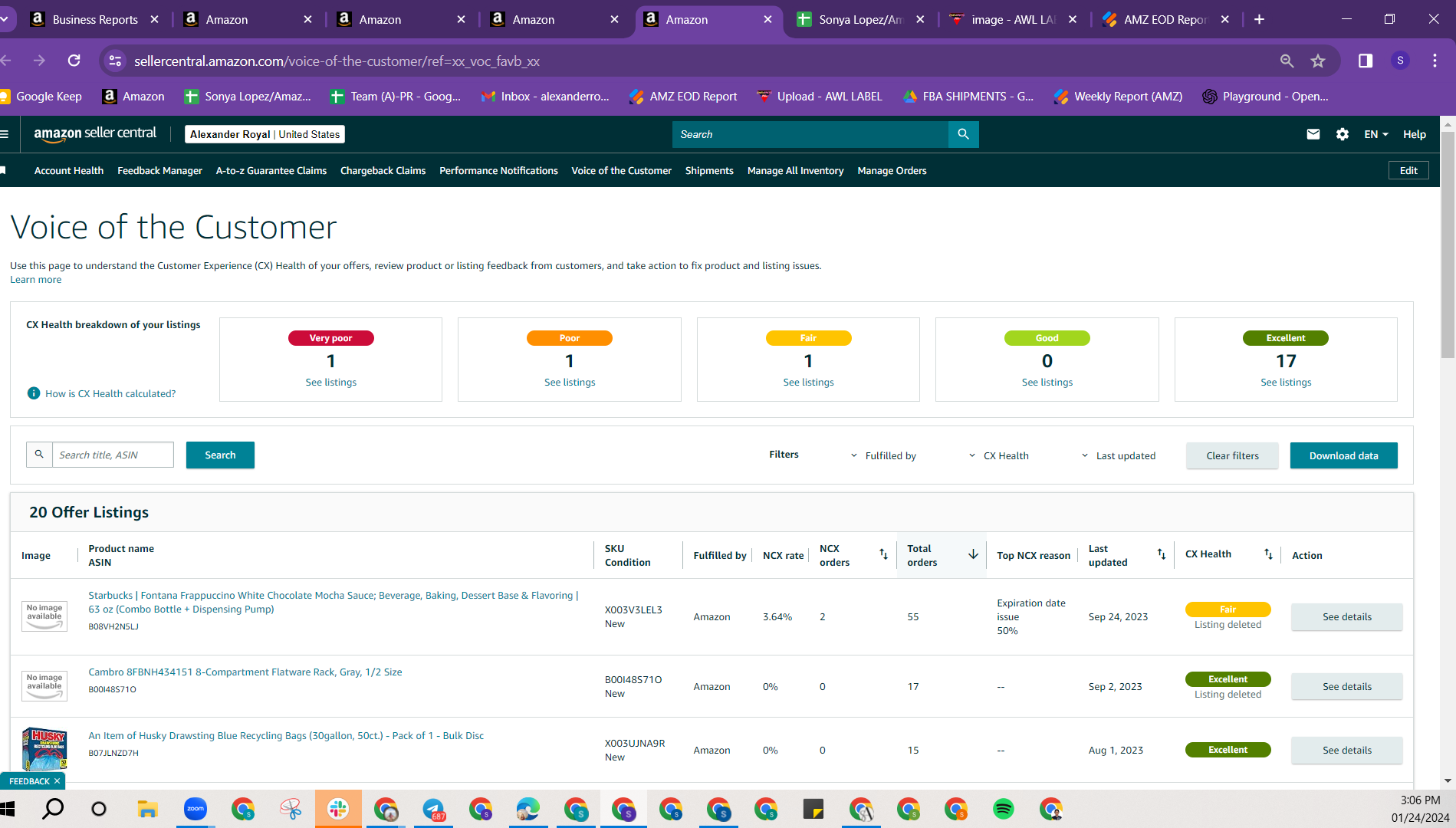The height and width of the screenshot is (828, 1456).
Task: Click the Edit button in the navigation bar
Action: (x=1408, y=170)
